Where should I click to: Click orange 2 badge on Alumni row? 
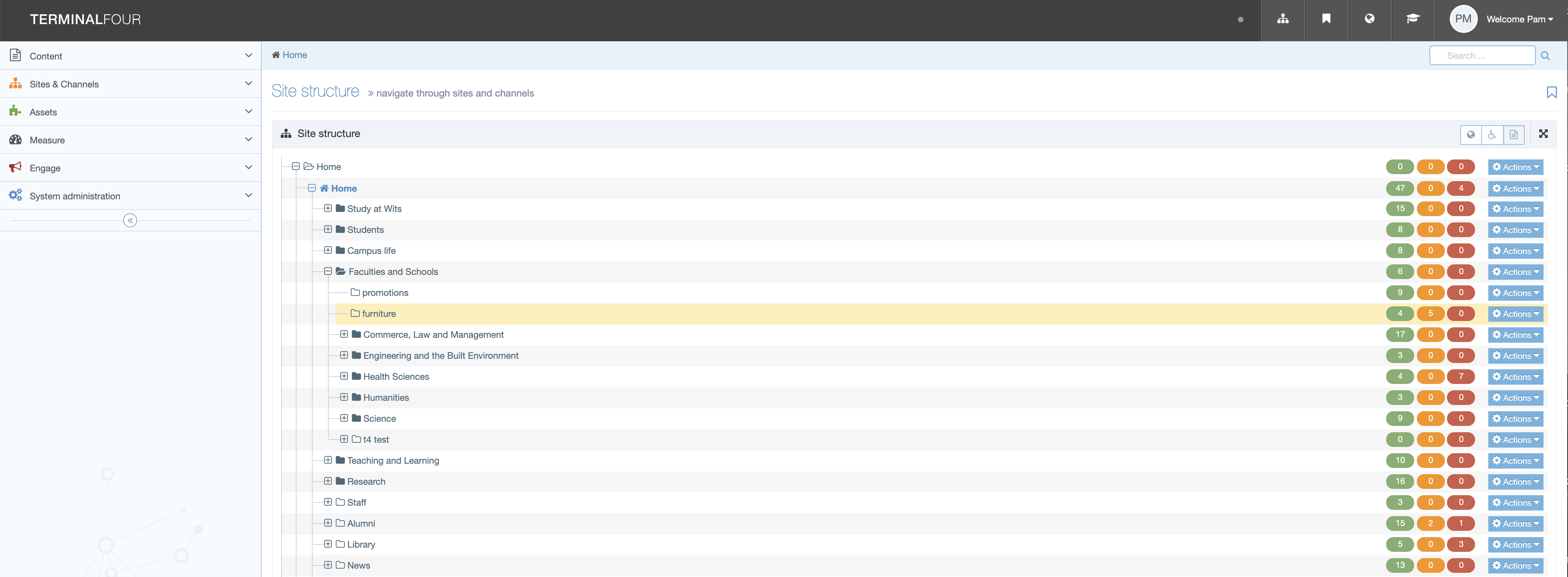pos(1431,523)
